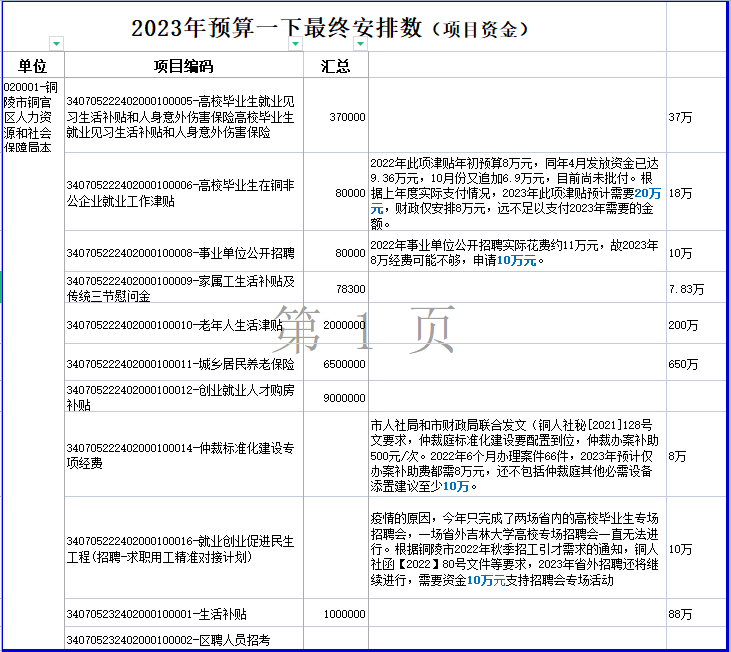Select the 仲裁标准化建设专项经费 project cell

pyautogui.click(x=183, y=456)
